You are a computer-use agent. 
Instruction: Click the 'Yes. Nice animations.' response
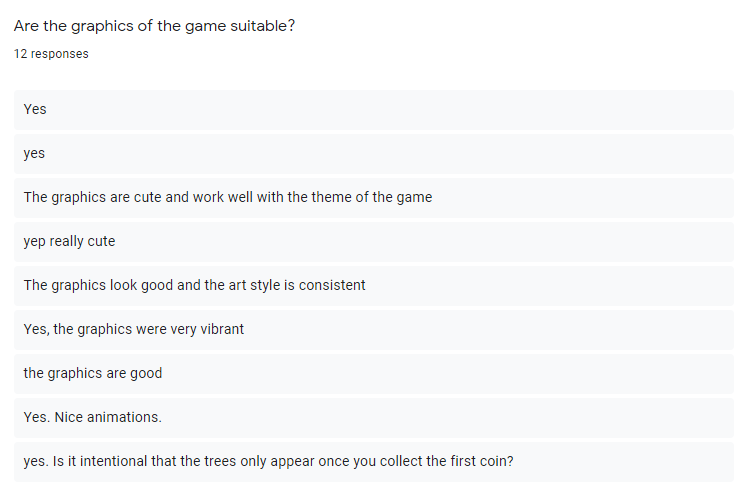tap(374, 417)
